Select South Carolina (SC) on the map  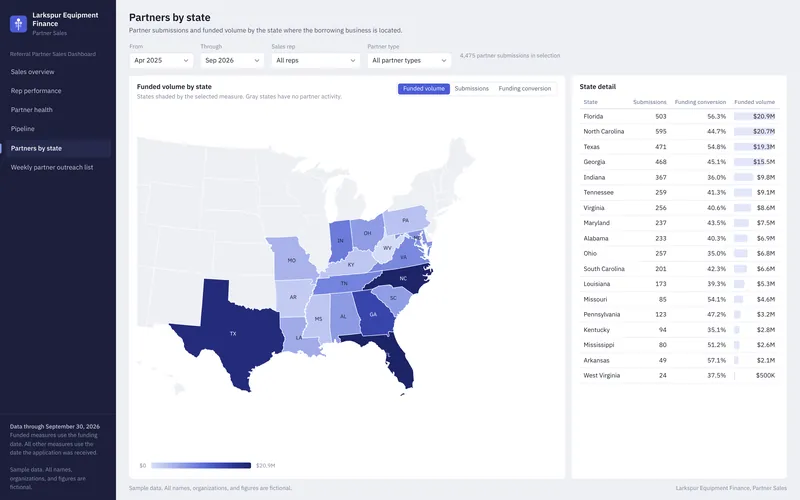pos(393,298)
